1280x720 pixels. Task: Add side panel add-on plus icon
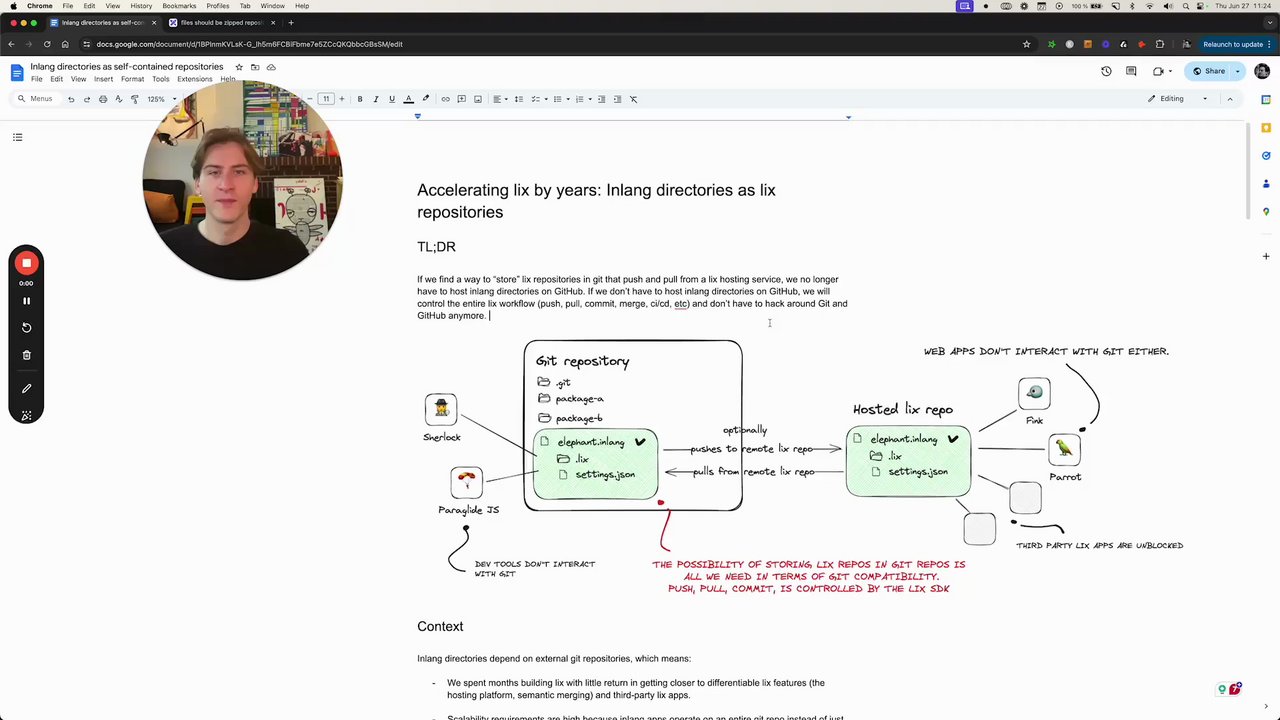click(x=1266, y=256)
